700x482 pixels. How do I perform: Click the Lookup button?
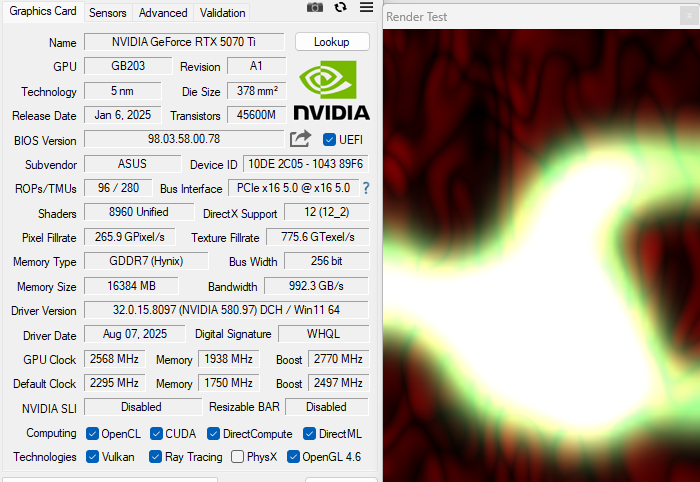[x=332, y=42]
